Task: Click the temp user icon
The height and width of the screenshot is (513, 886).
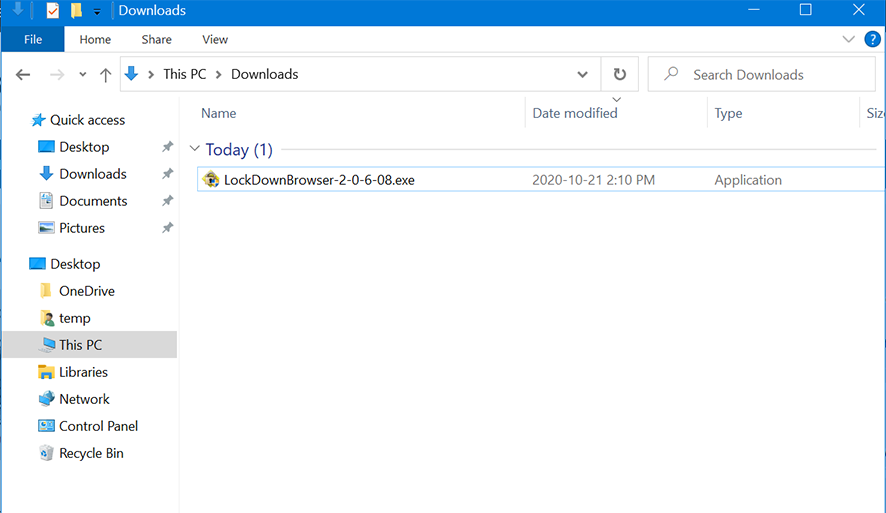Action: pos(47,318)
